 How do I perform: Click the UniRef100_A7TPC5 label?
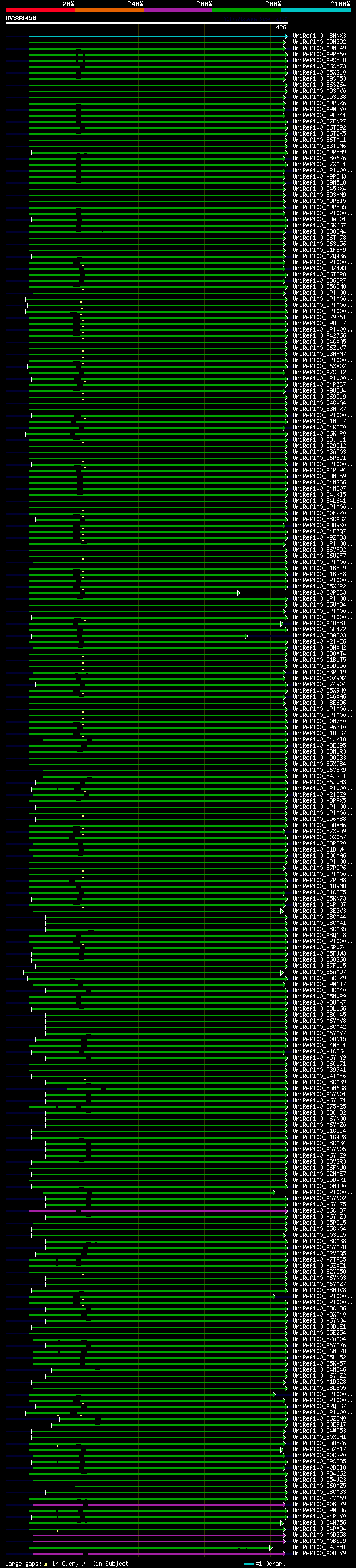pos(319,1259)
